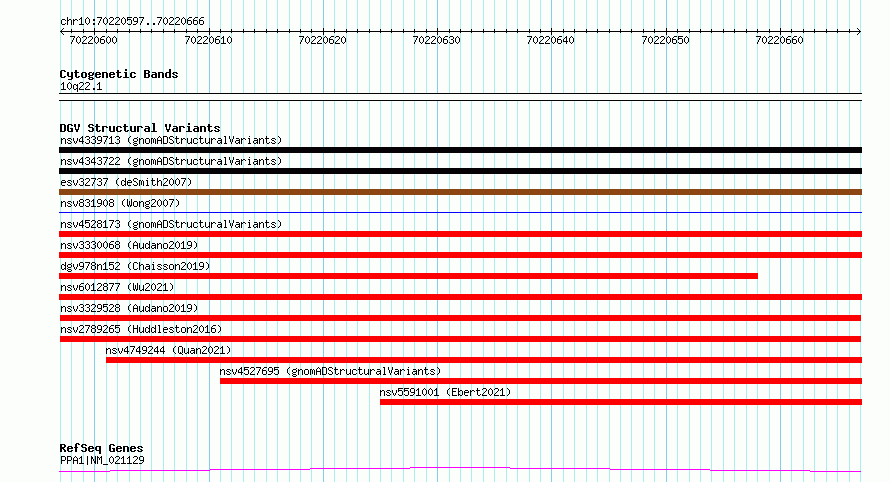Open nsv4528173 gnomAD variant label
This screenshot has height=482, width=890.
pos(171,224)
